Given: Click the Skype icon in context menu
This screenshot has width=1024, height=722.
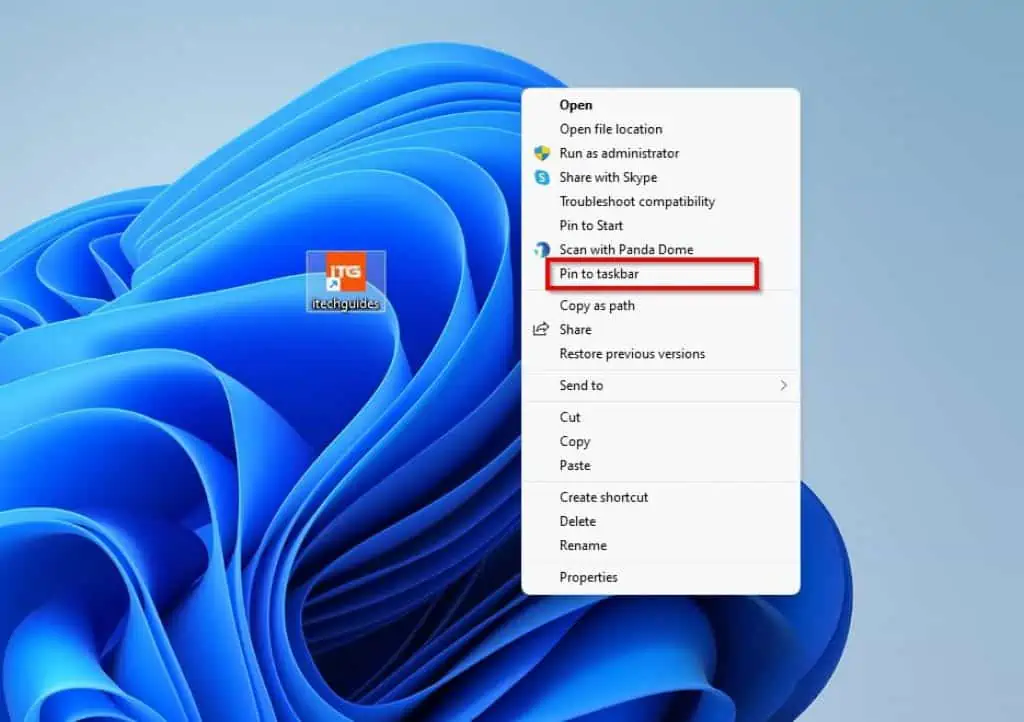Looking at the screenshot, I should [x=542, y=177].
